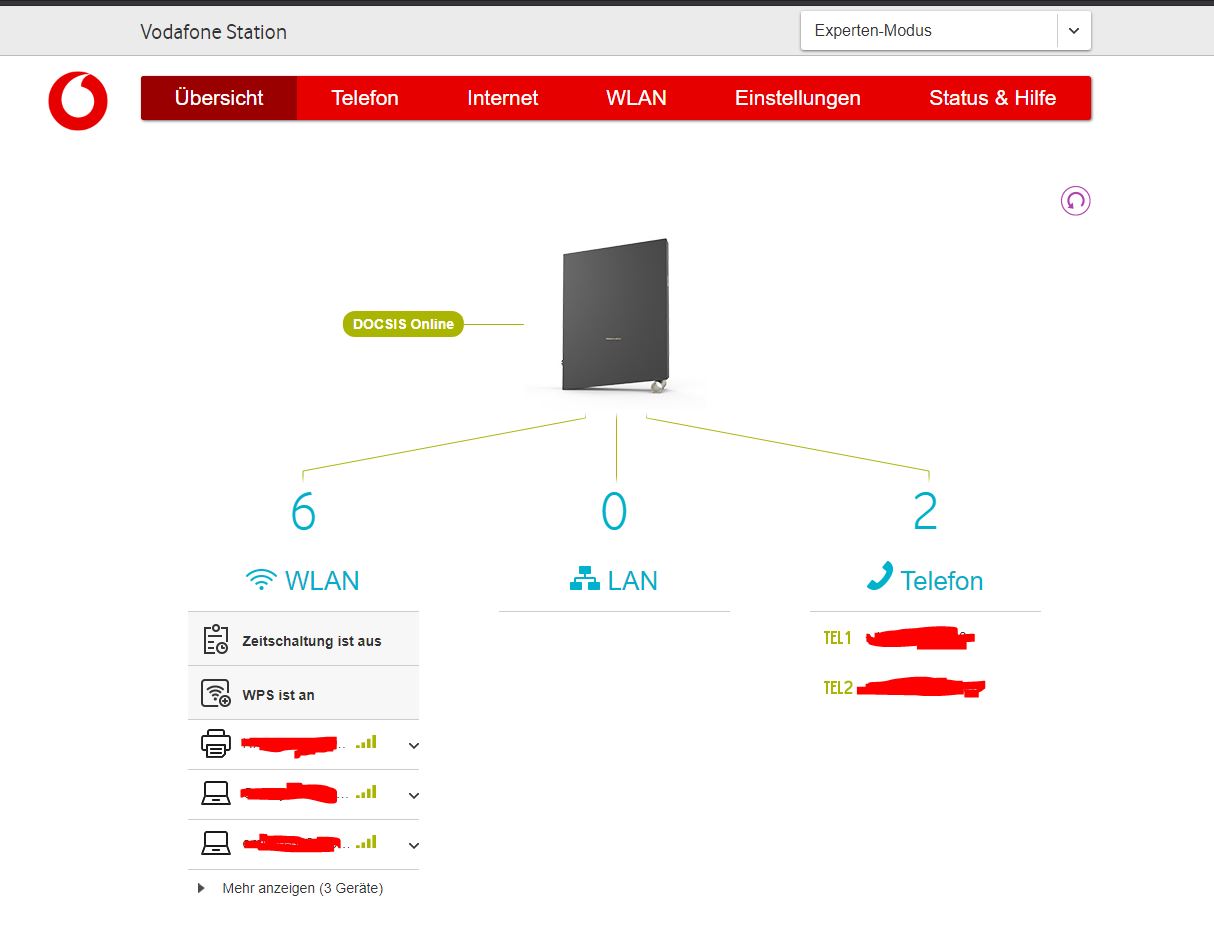Click the WPS wifi icon
Image resolution: width=1214 pixels, height=940 pixels.
point(216,693)
